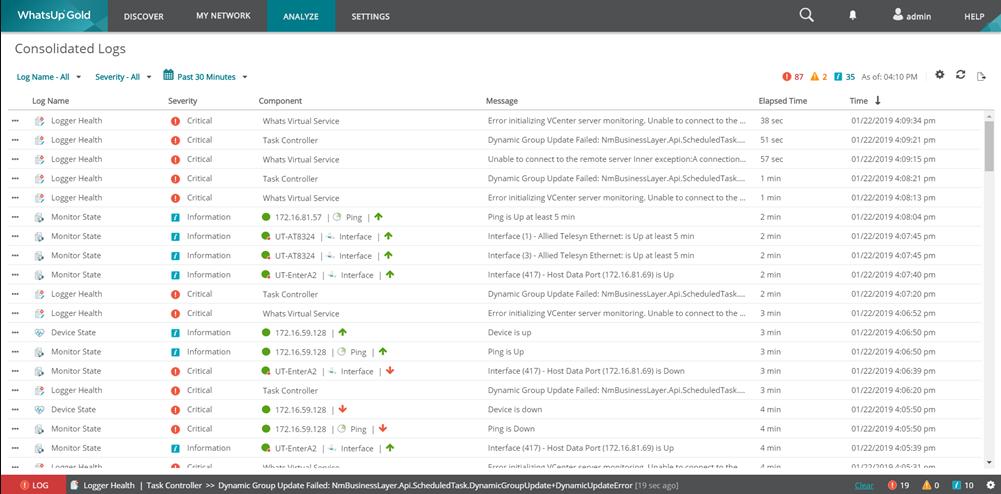Screen dimensions: 1001x494
Task: Open row actions dots for 172.16.81.57 Ping row
Action: [x=15, y=217]
